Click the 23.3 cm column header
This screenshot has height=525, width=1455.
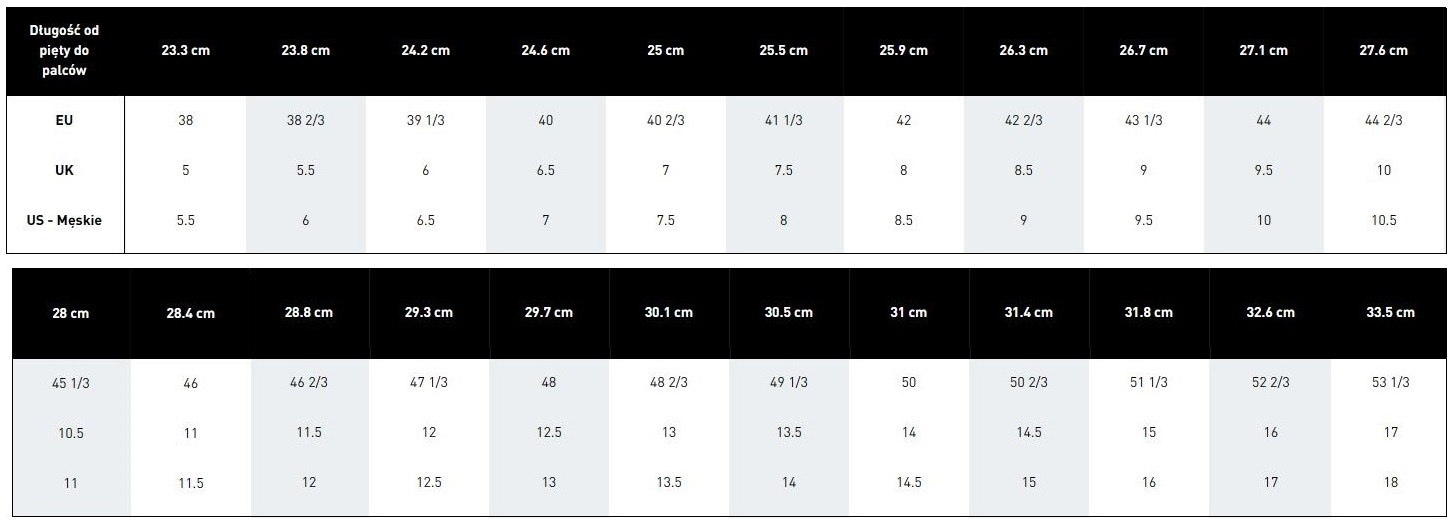point(186,50)
